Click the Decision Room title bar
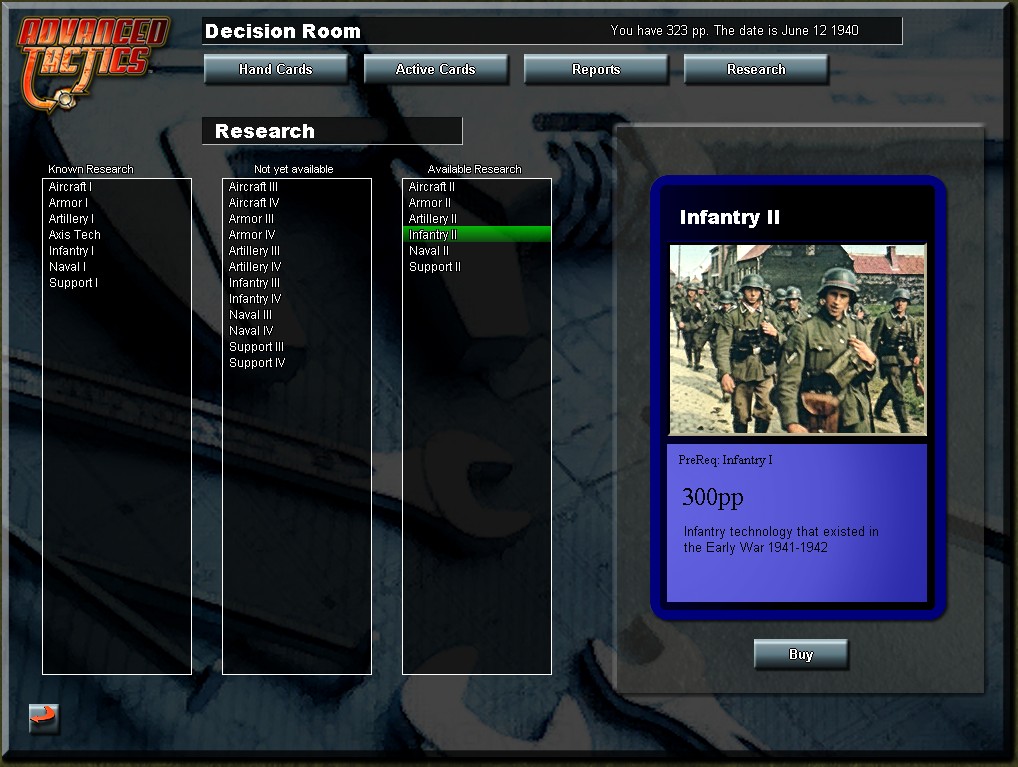The height and width of the screenshot is (767, 1018). [552, 31]
